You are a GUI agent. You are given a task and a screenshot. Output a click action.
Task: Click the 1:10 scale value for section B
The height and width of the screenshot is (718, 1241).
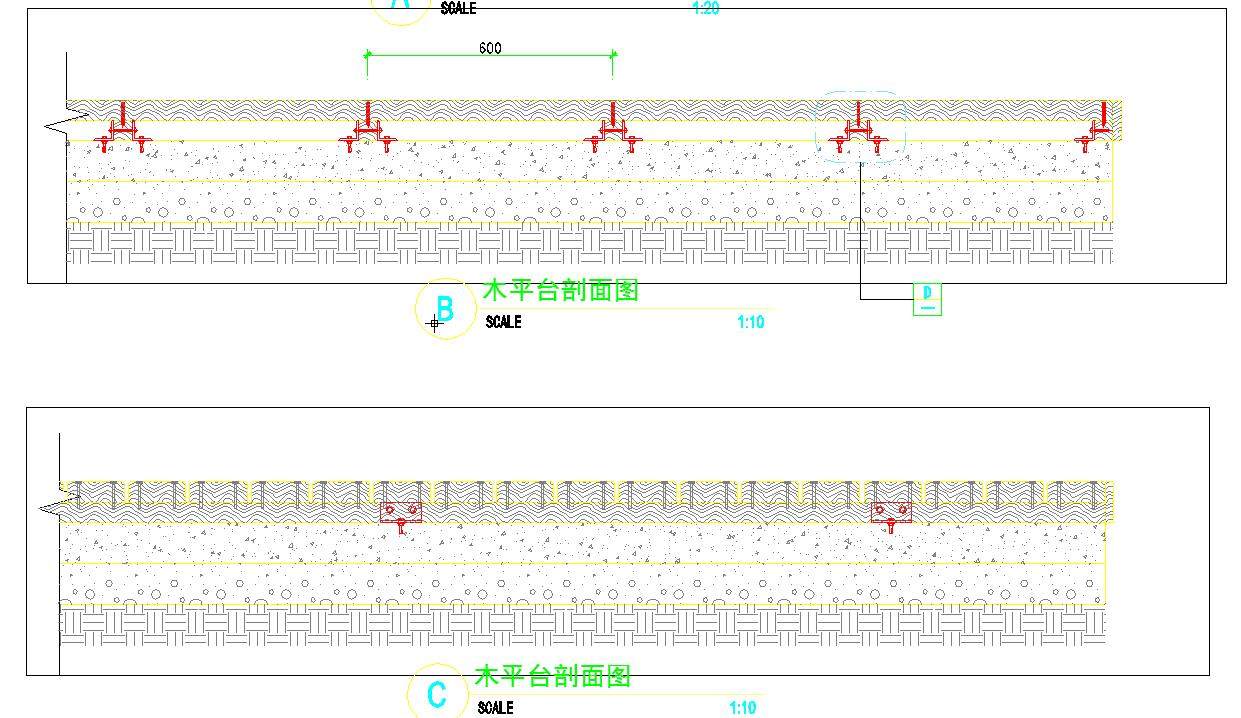[751, 322]
